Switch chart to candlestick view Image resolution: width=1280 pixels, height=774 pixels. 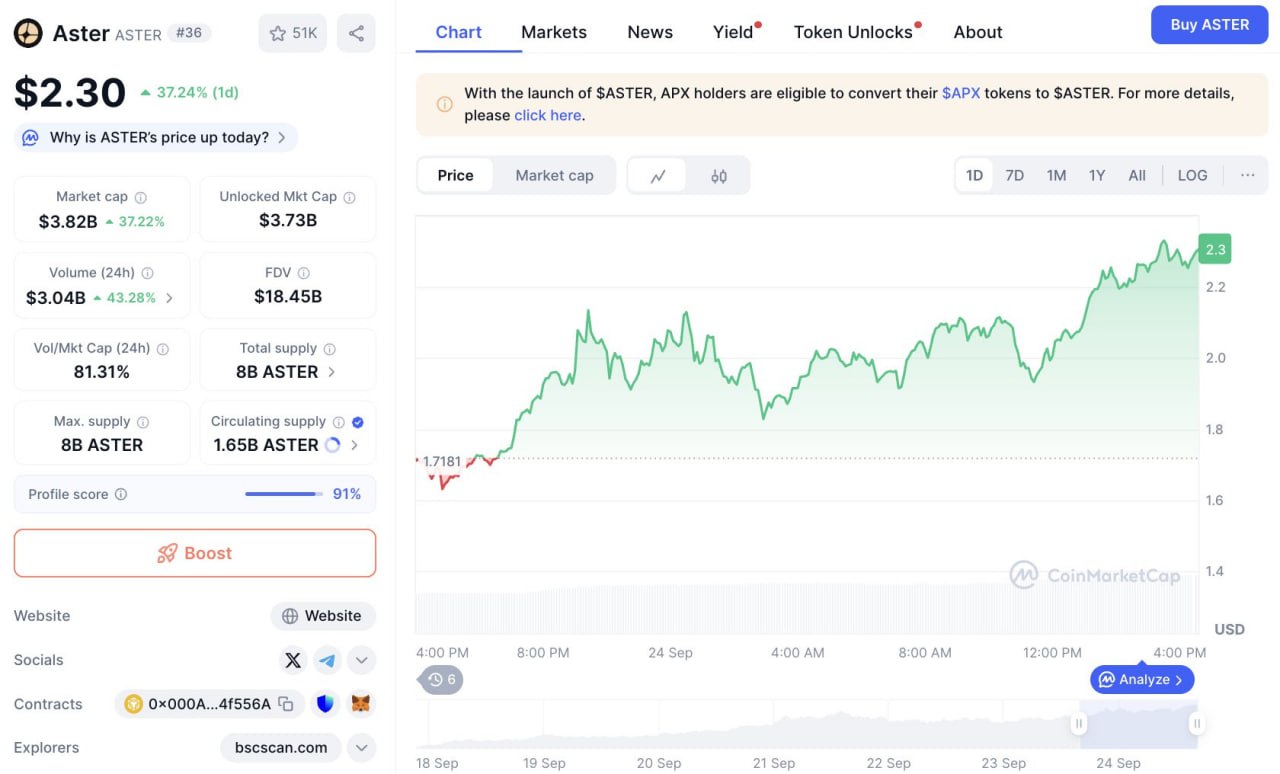[x=718, y=176]
